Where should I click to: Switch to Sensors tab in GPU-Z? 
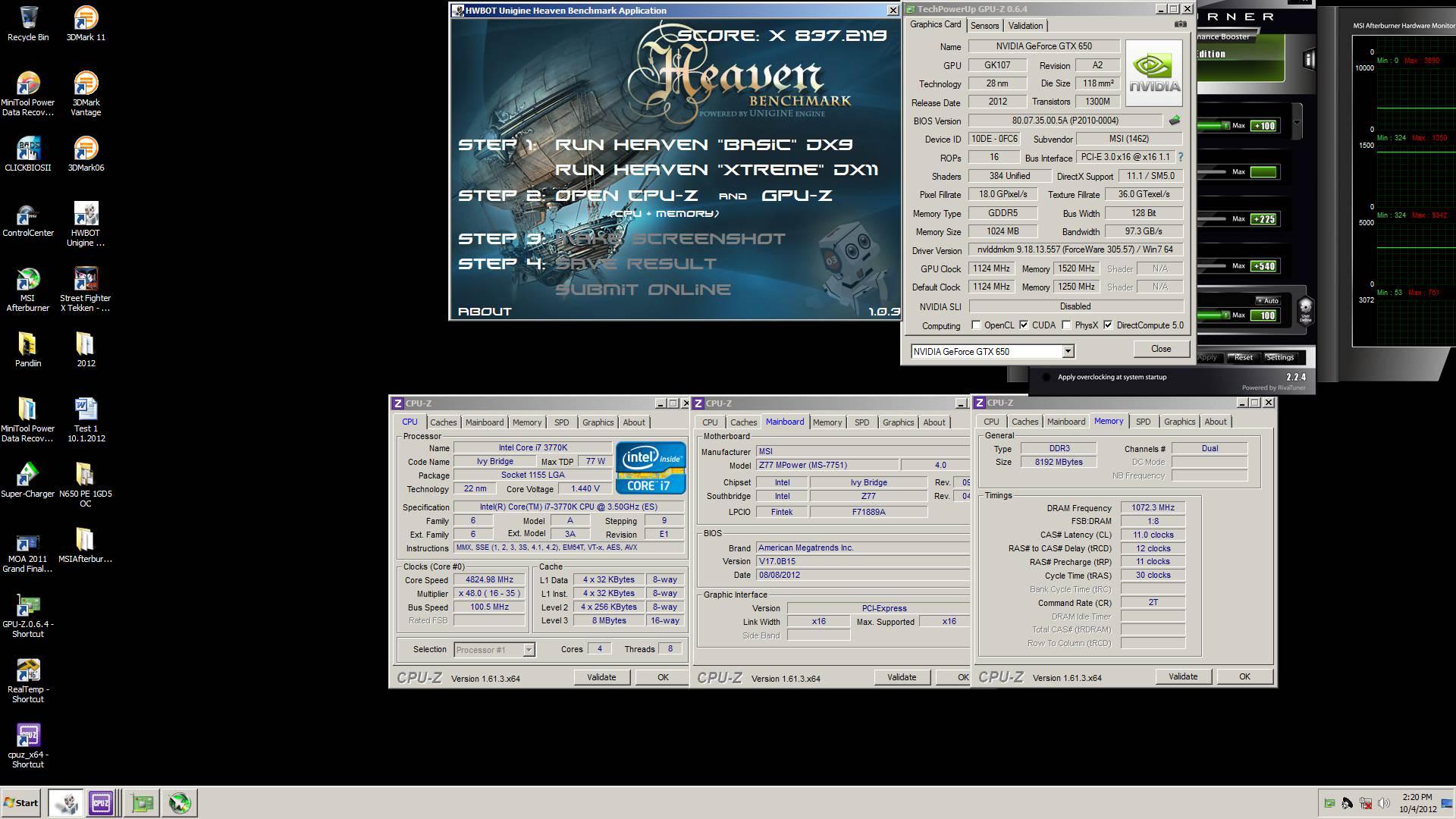coord(984,26)
